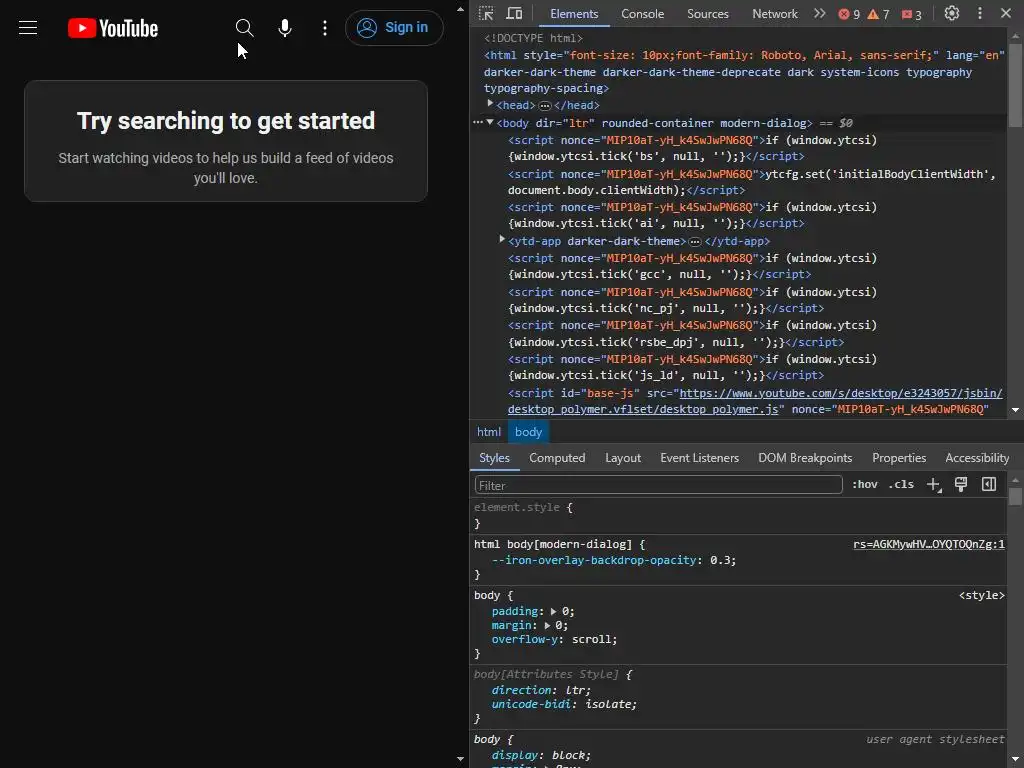Collapse the body element node
The image size is (1024, 768).
click(490, 122)
